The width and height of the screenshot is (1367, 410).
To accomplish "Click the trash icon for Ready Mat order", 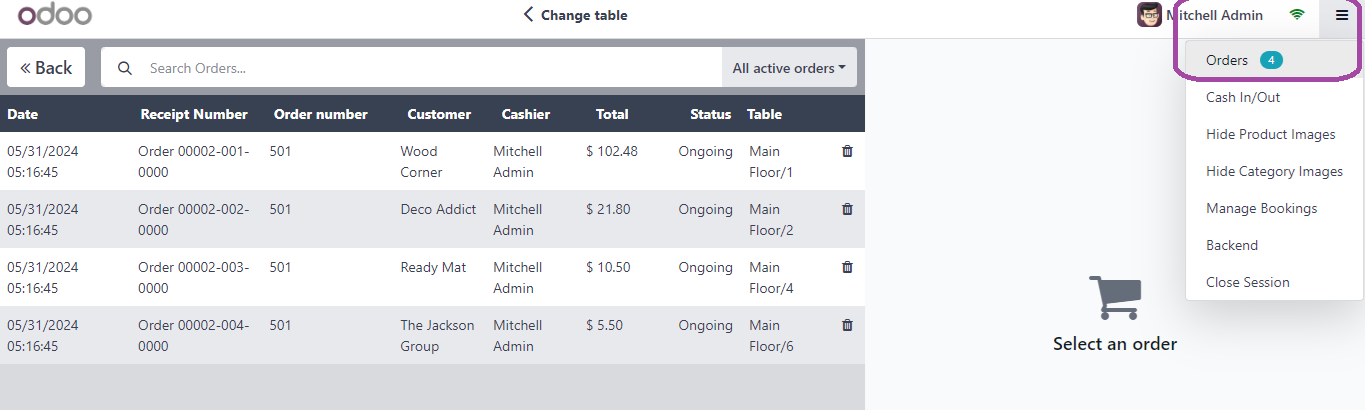I will point(847,267).
